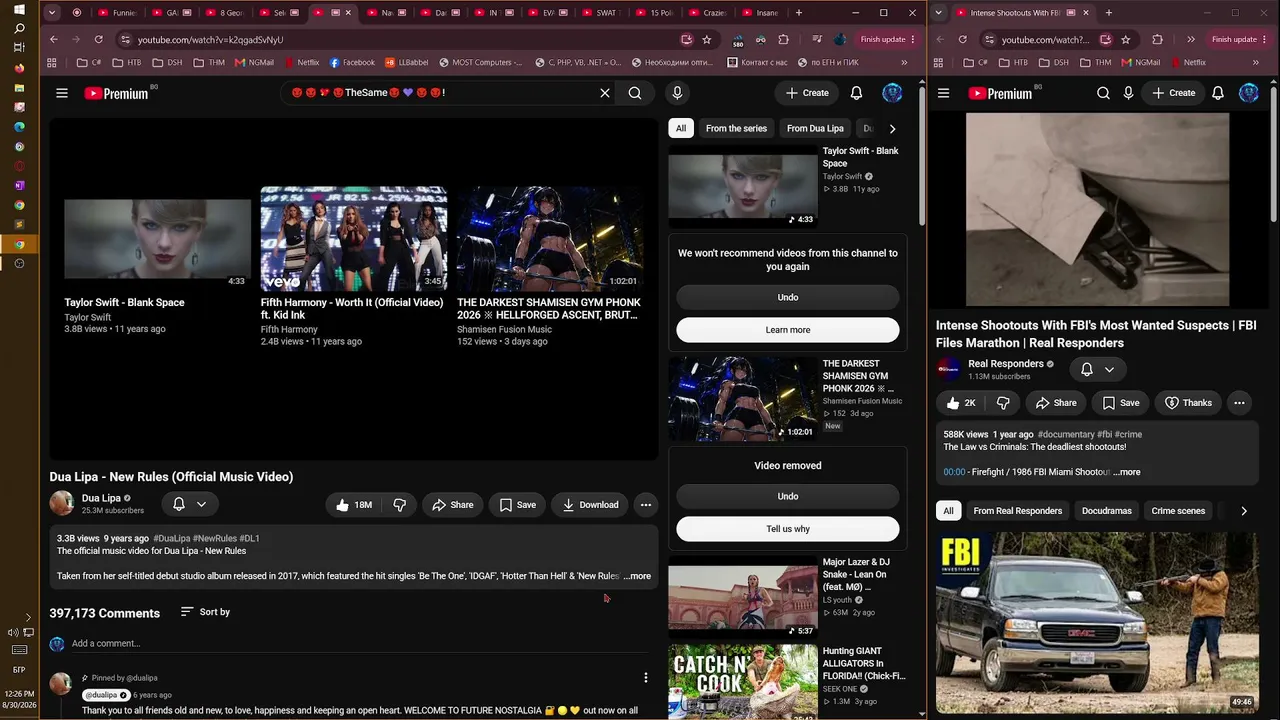Open the #DuaLipa hashtag link
1280x720 pixels.
coord(171,538)
